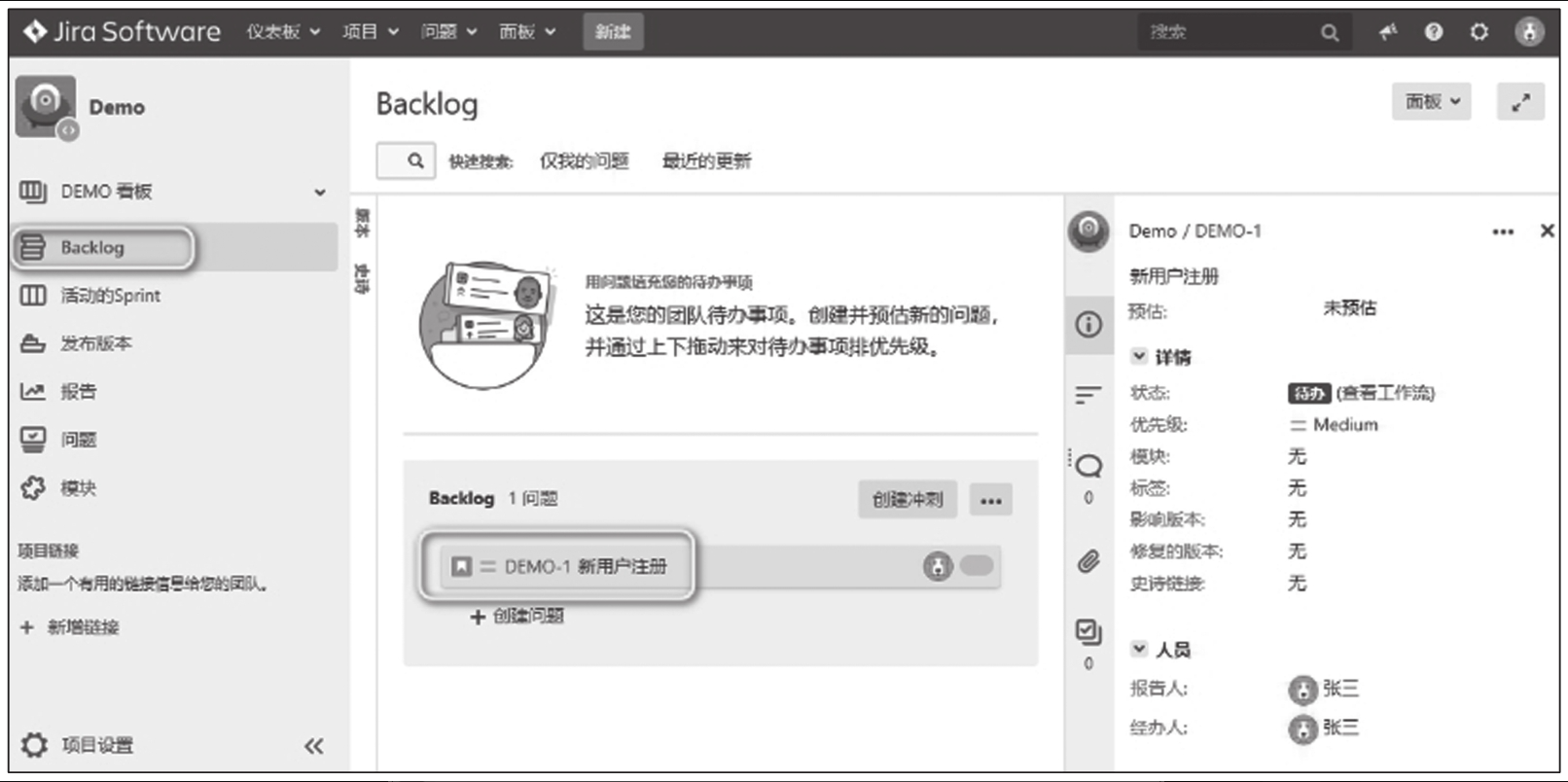Open the Jira administration gear icon
This screenshot has width=1568, height=782.
(x=1479, y=32)
